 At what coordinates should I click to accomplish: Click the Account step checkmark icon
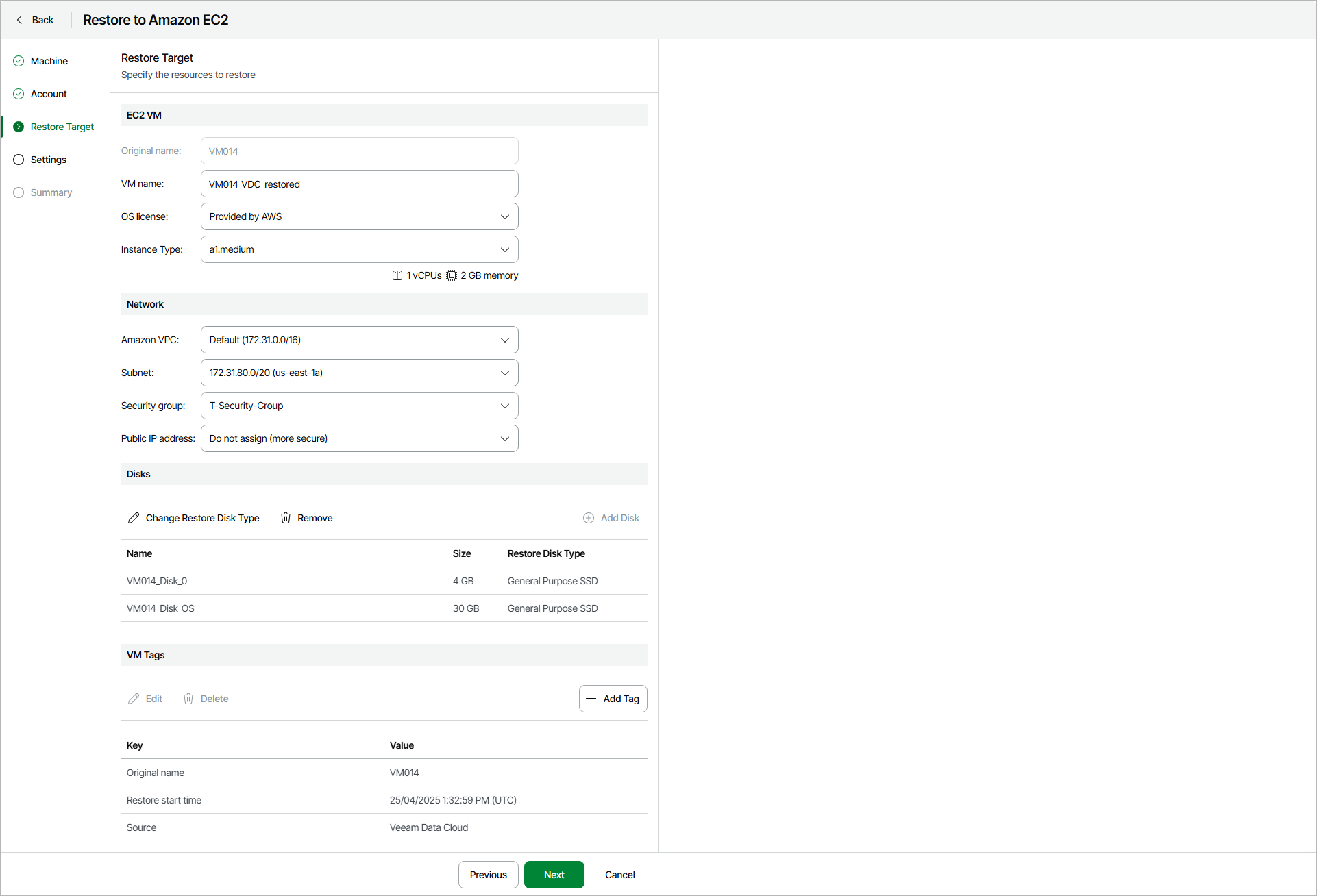[x=19, y=94]
